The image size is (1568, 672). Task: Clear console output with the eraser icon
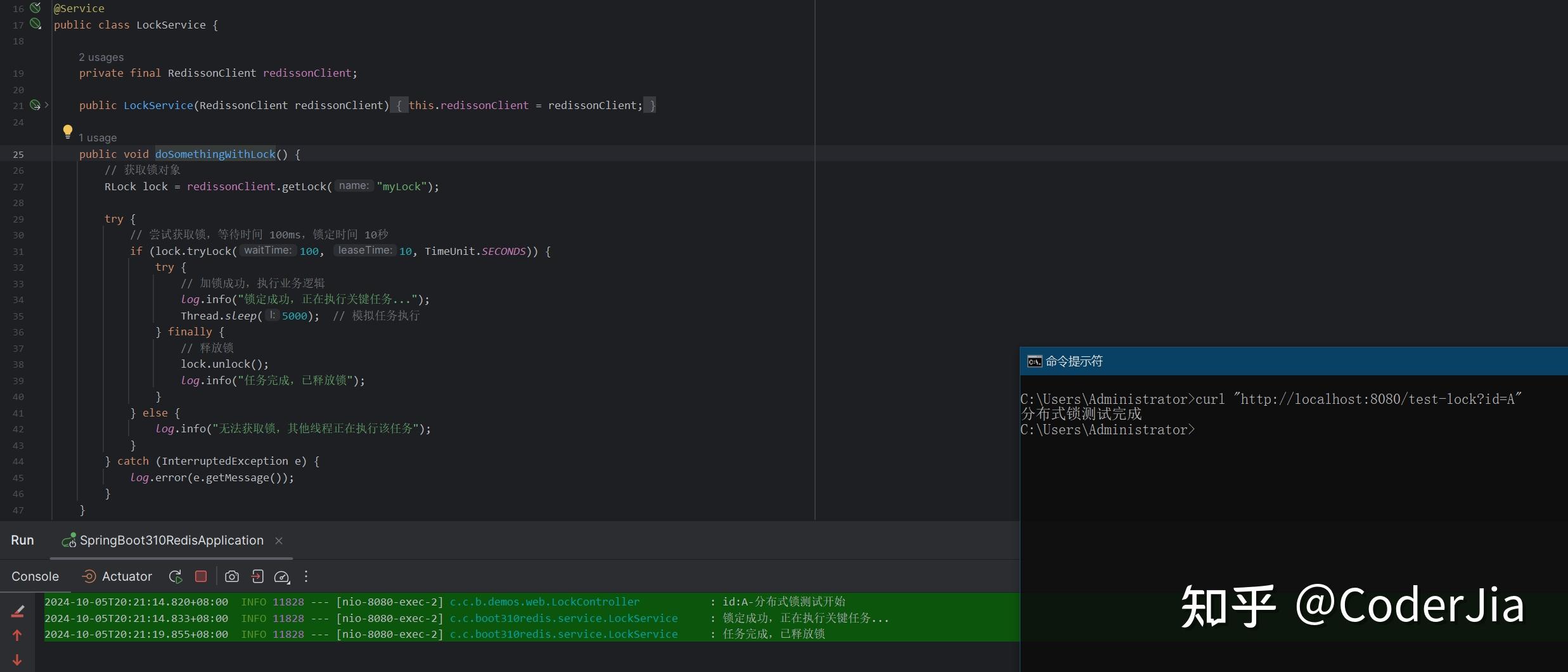pos(18,611)
